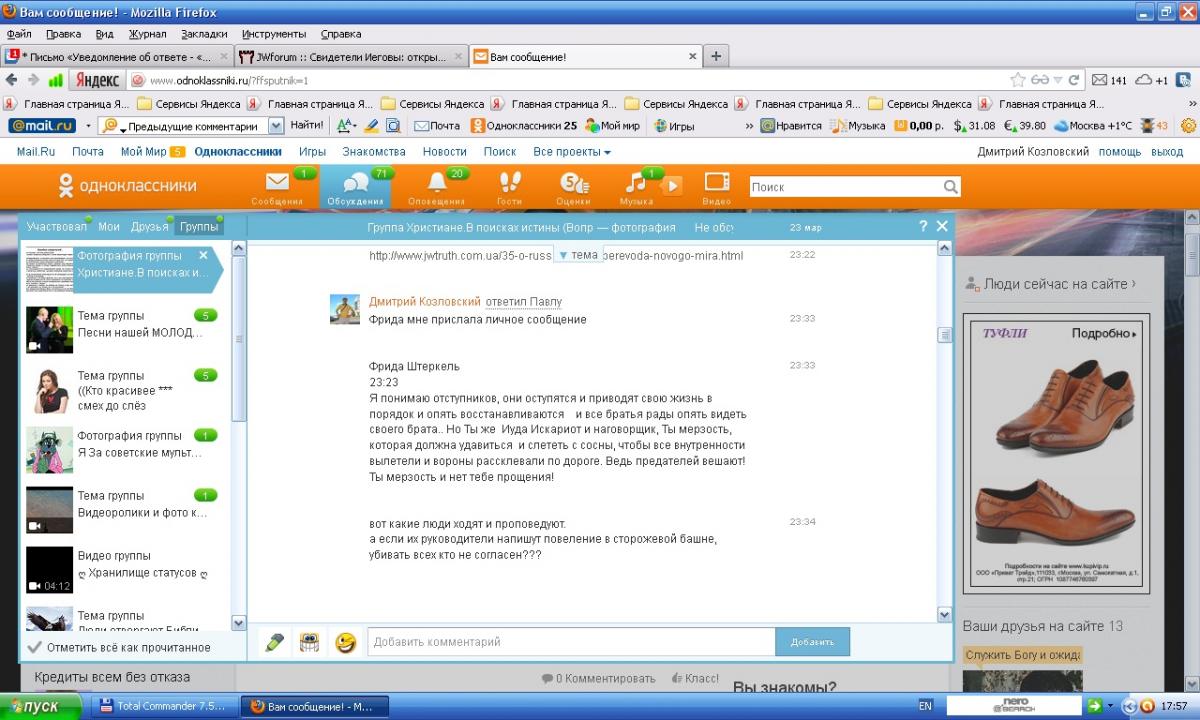Click the smiley emoticon icon beside comment field
1200x720 pixels.
click(x=346, y=642)
